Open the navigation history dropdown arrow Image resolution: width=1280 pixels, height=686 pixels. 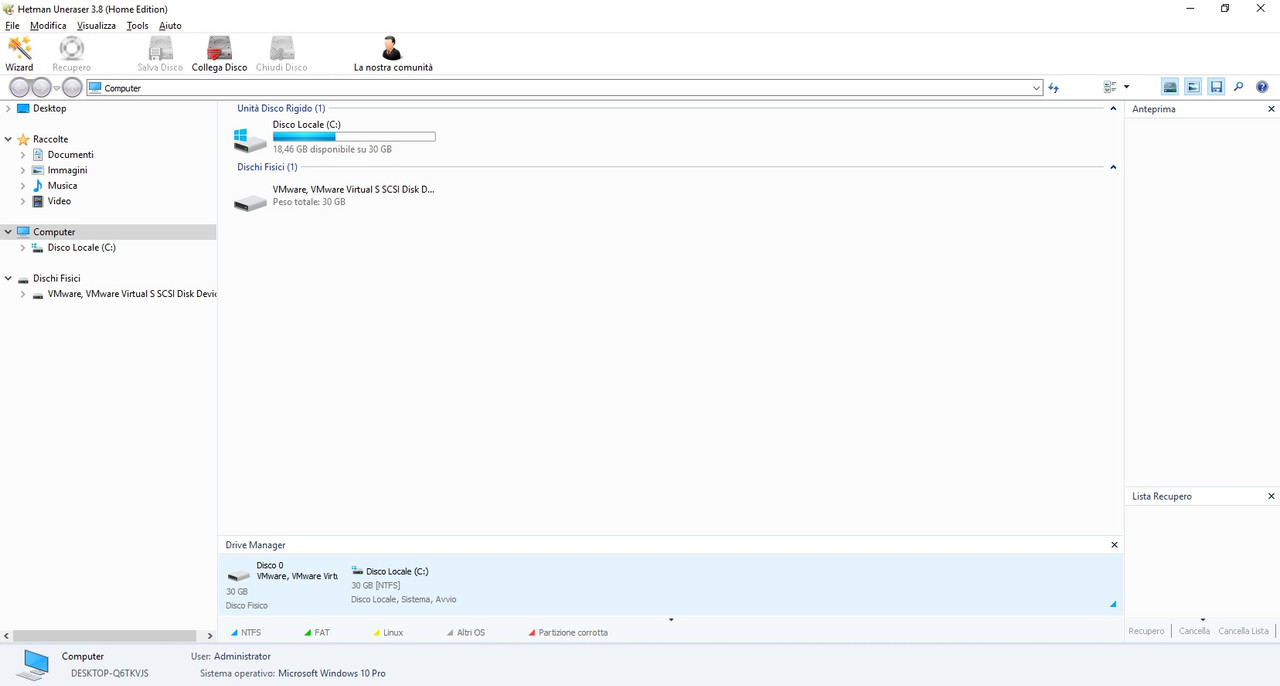pos(57,88)
